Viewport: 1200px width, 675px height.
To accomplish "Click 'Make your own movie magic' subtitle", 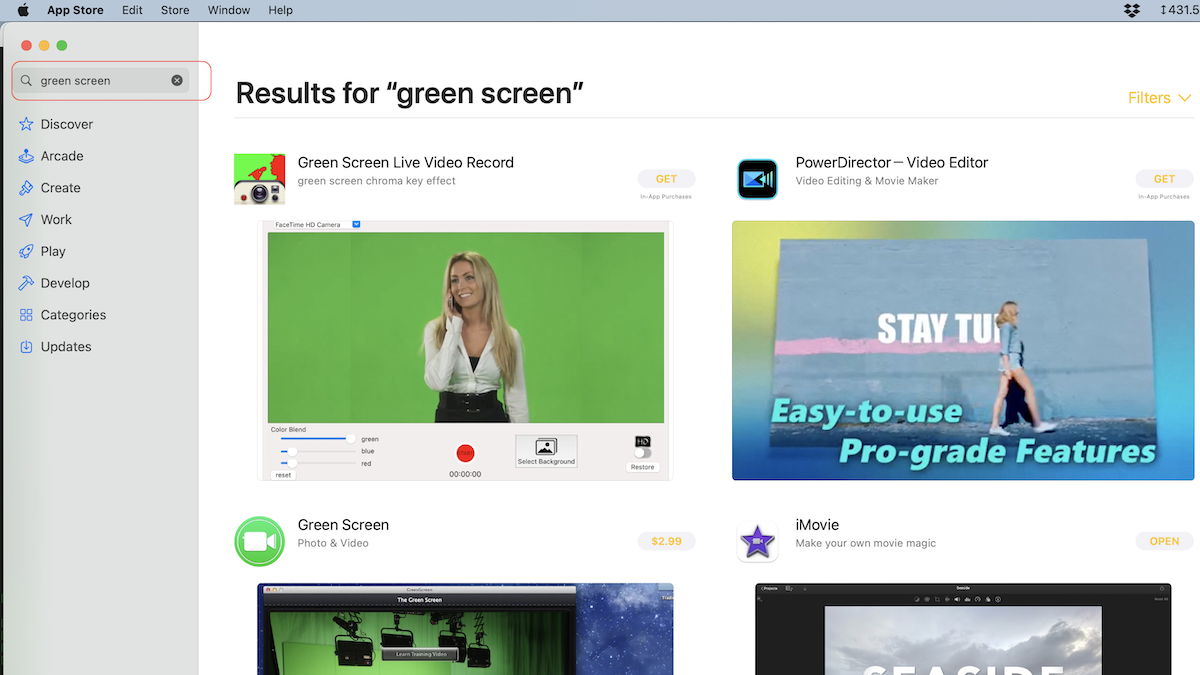I will click(x=866, y=543).
